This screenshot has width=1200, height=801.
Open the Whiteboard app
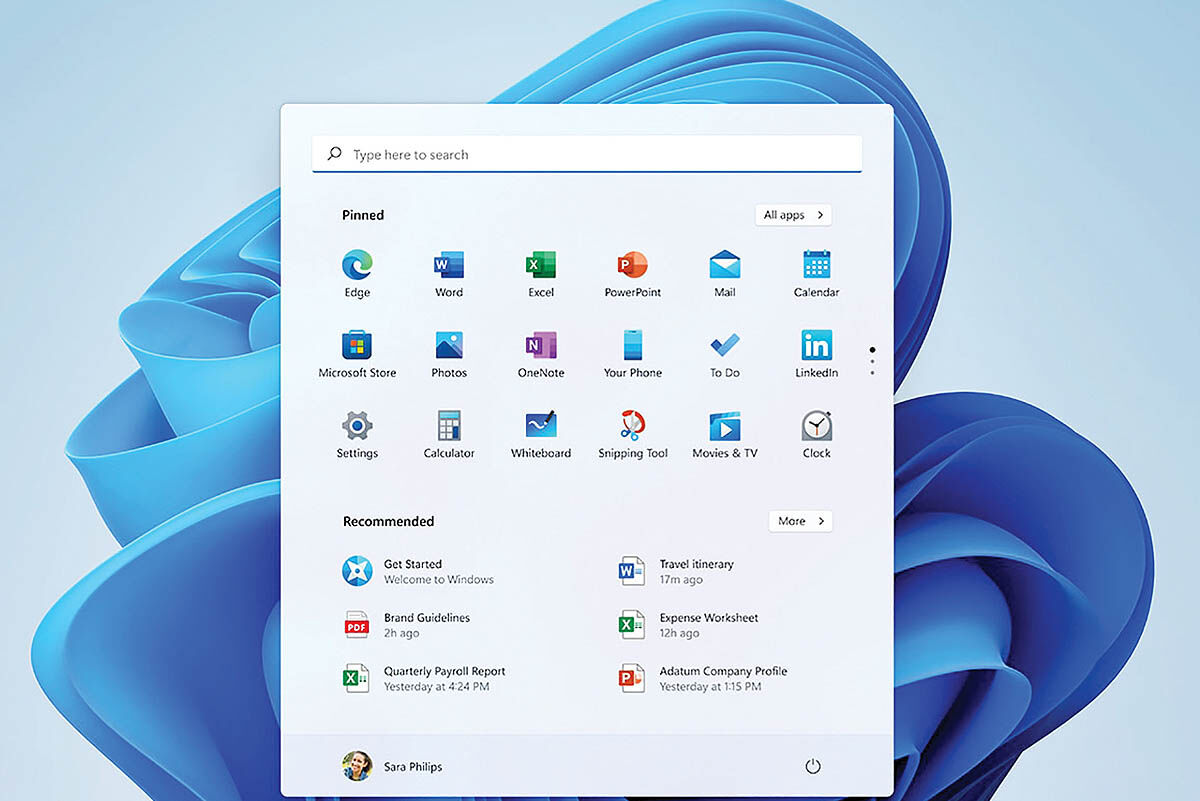click(x=541, y=434)
